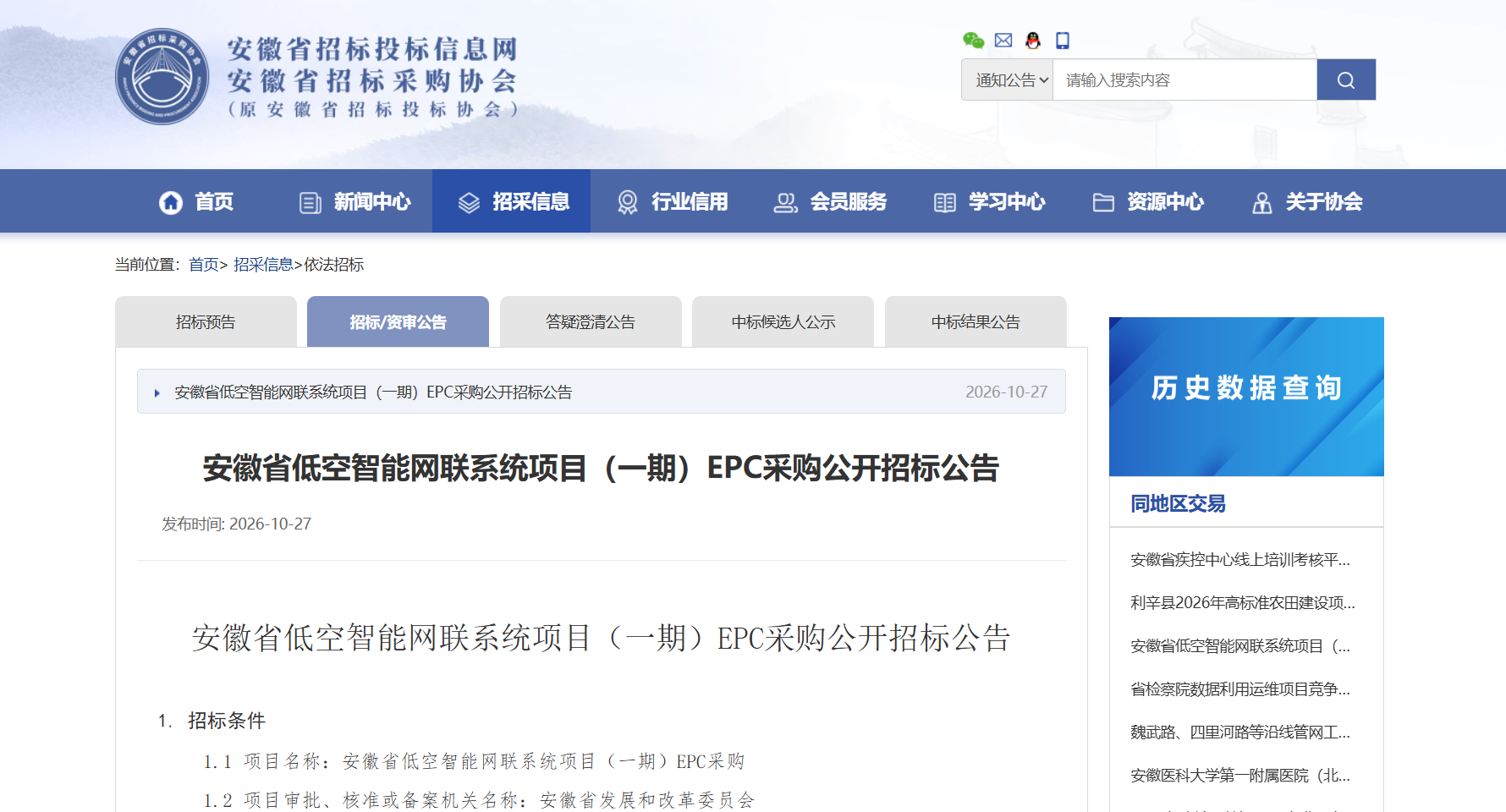Click the person icon beside 关于协会
The width and height of the screenshot is (1506, 812).
point(1262,203)
